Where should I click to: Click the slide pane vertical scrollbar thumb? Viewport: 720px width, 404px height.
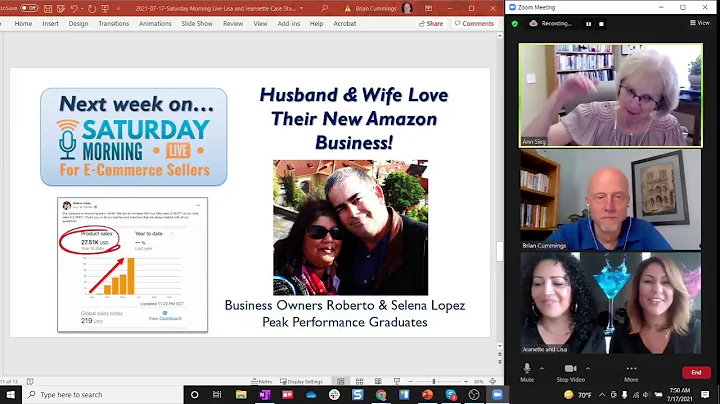pos(500,251)
